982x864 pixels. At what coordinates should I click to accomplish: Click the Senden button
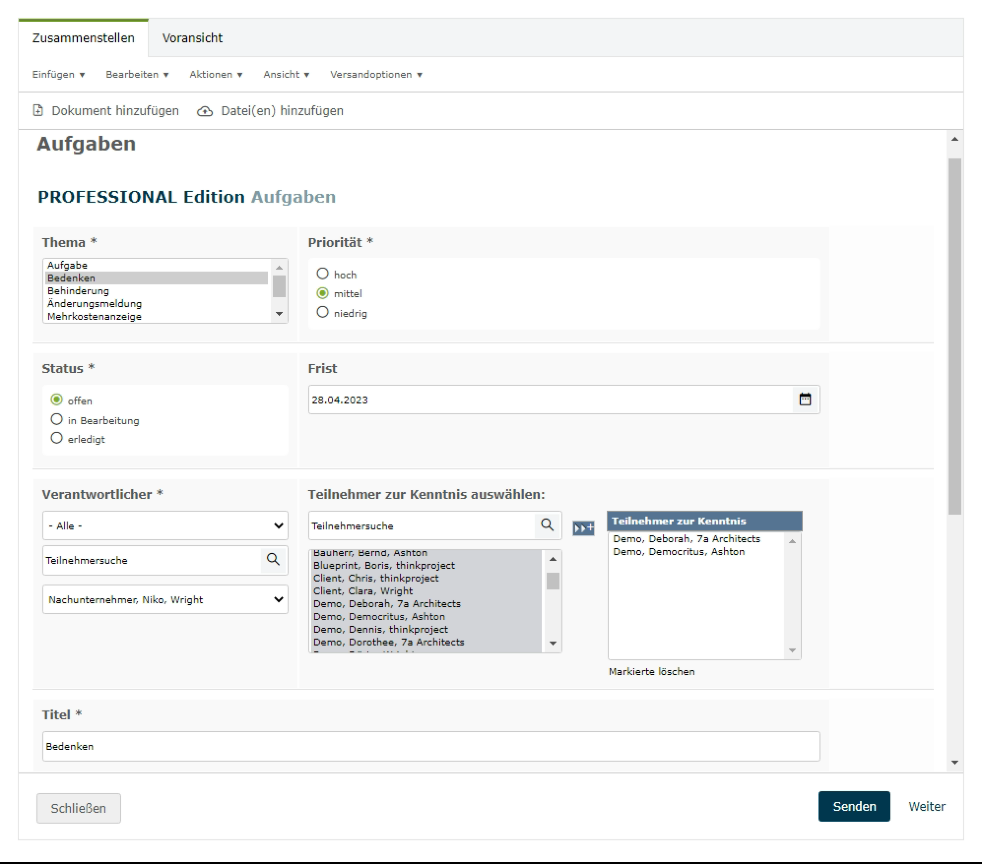[854, 806]
